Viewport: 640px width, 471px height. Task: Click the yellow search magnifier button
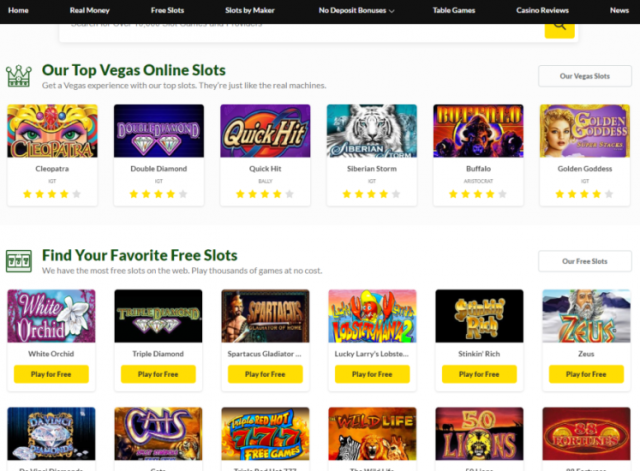click(559, 31)
